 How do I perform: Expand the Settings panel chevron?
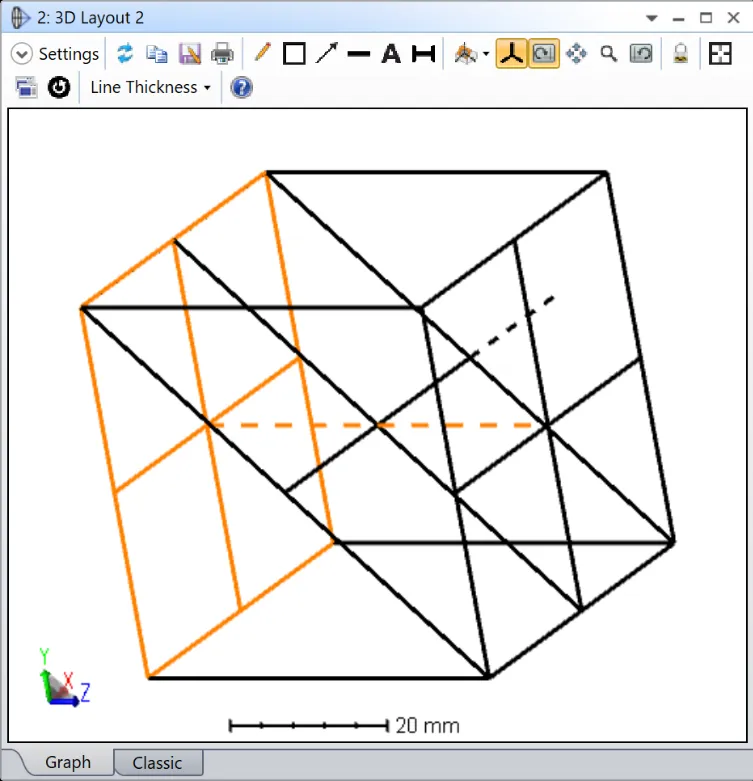point(22,54)
